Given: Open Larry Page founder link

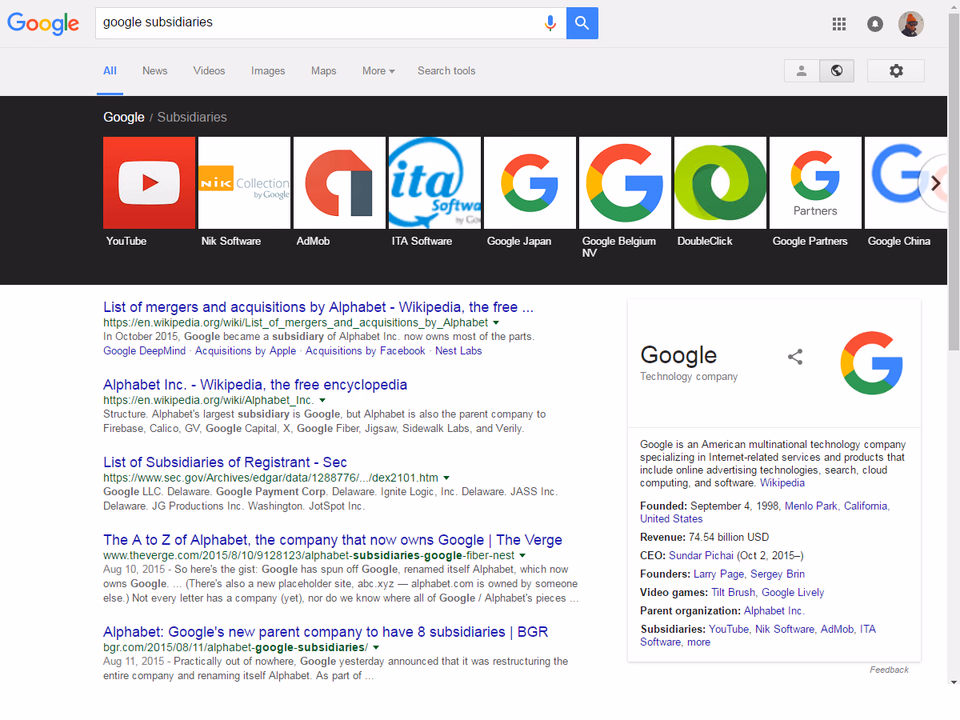Looking at the screenshot, I should point(718,574).
